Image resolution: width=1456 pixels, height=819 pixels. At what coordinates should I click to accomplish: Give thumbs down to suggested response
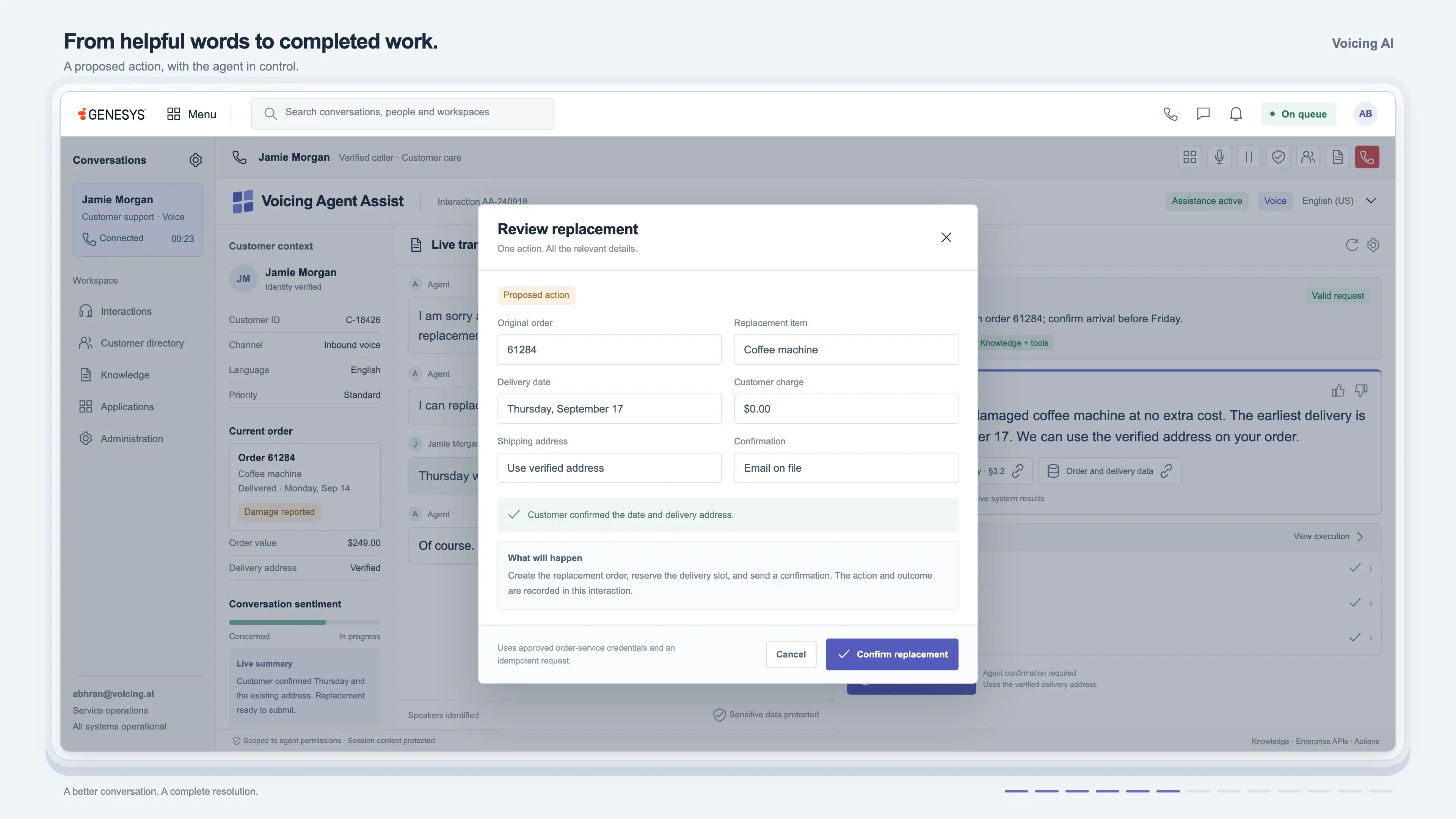coord(1362,391)
